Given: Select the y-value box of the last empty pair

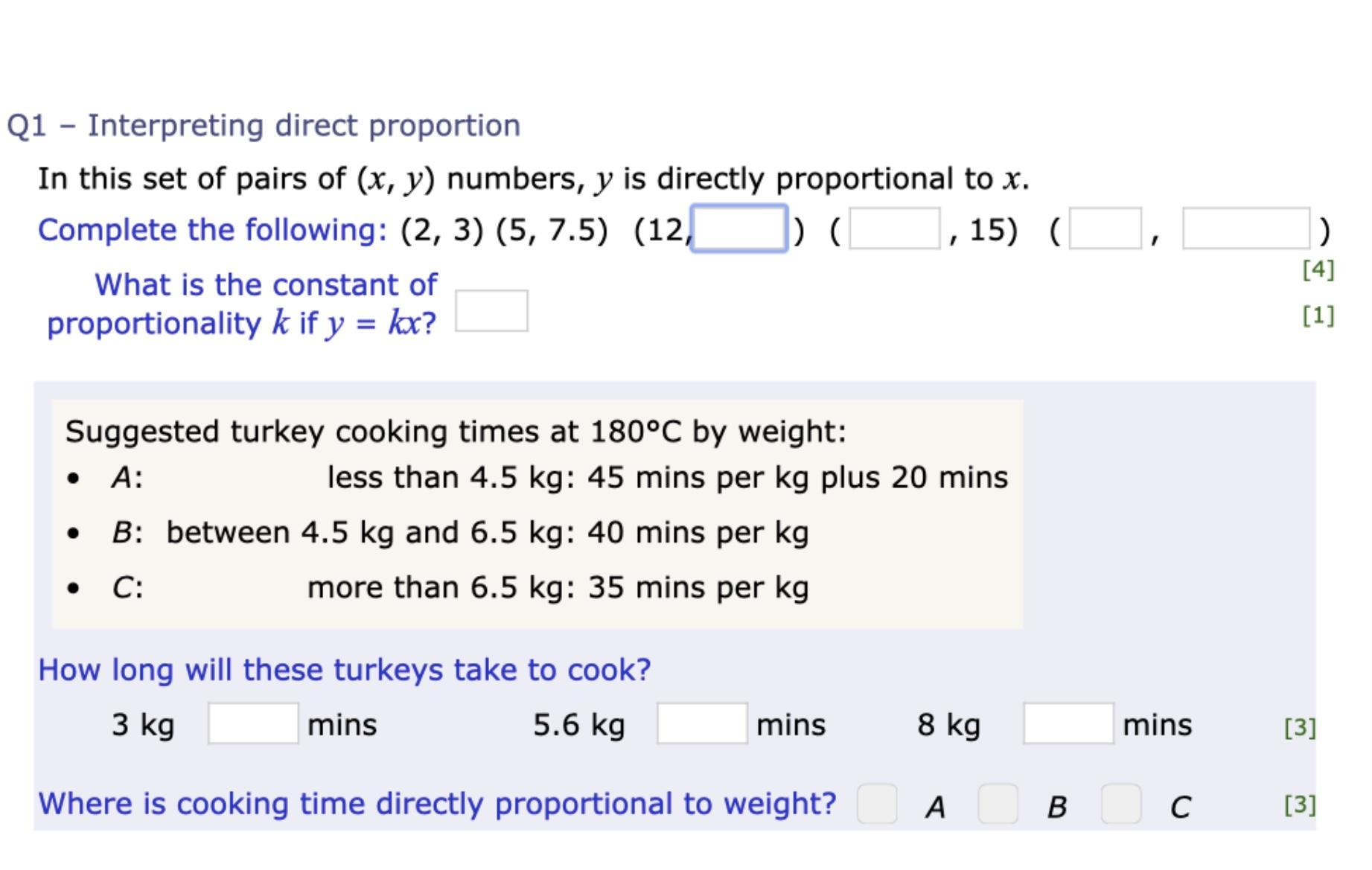Looking at the screenshot, I should 1245,229.
